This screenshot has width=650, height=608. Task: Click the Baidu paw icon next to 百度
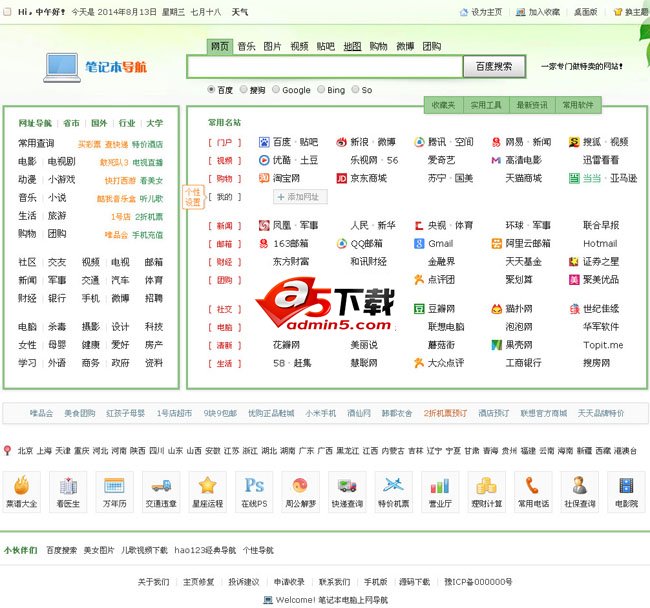(x=264, y=142)
